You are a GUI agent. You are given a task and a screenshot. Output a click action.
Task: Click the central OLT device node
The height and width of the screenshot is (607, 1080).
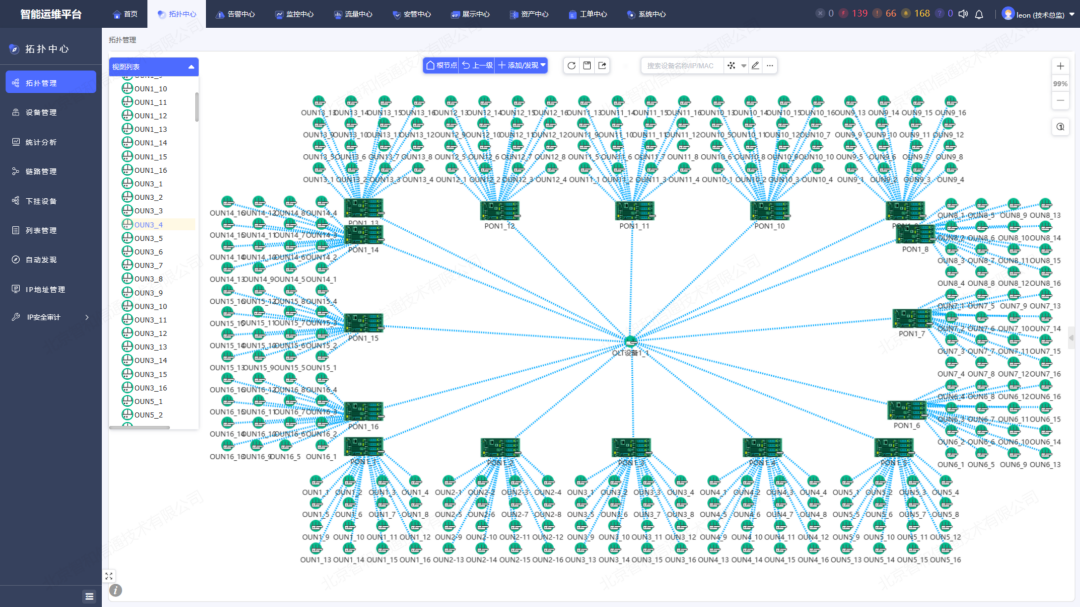[631, 342]
